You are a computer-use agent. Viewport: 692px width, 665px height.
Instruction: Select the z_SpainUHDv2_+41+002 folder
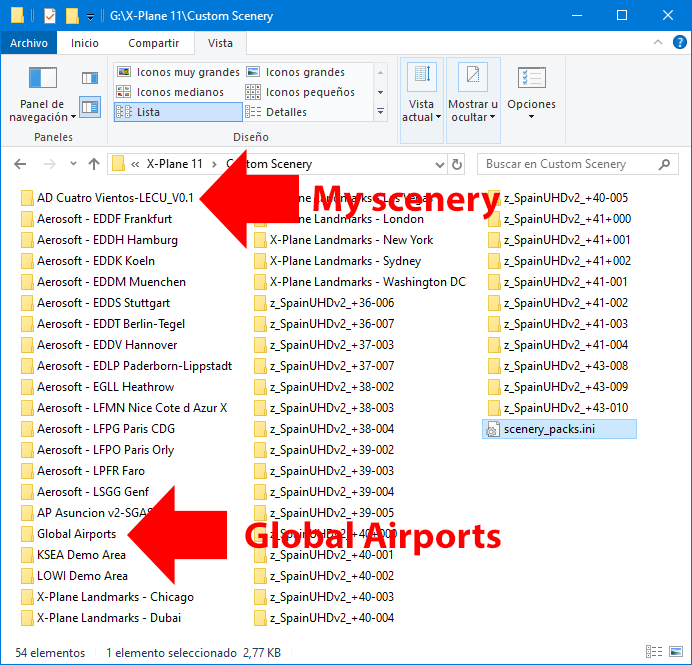[x=560, y=261]
